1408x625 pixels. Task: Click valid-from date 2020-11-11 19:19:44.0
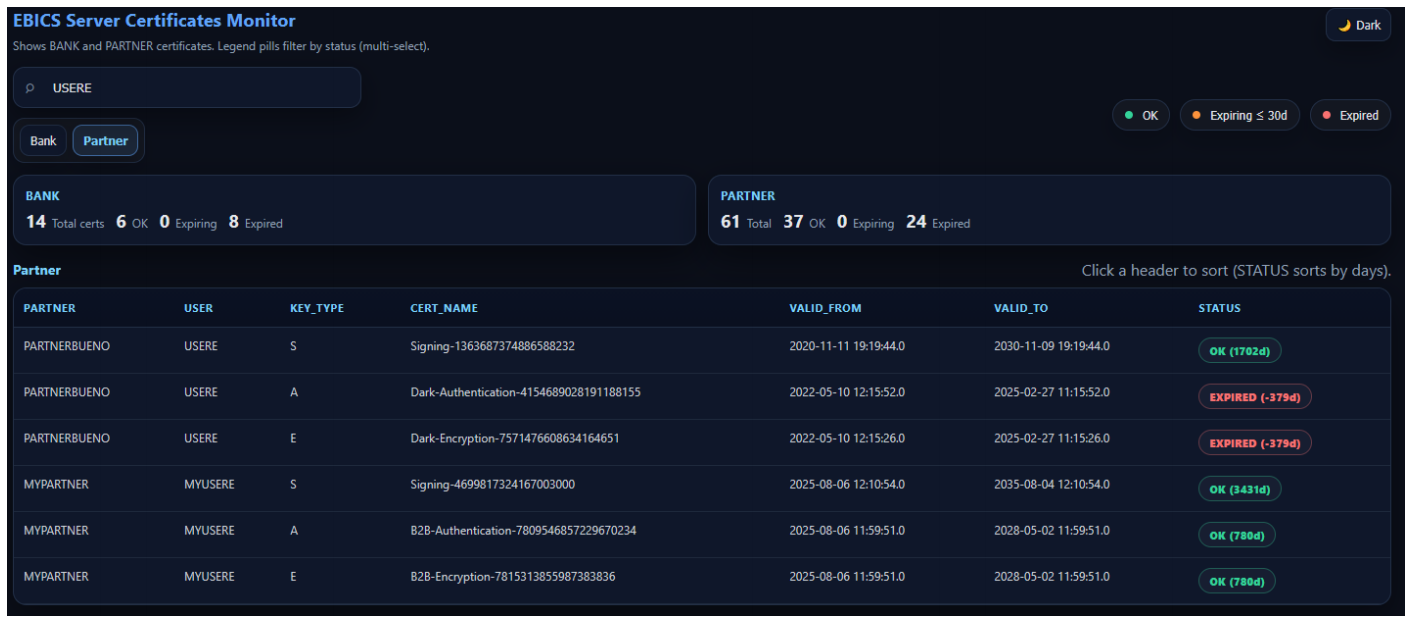(x=846, y=346)
